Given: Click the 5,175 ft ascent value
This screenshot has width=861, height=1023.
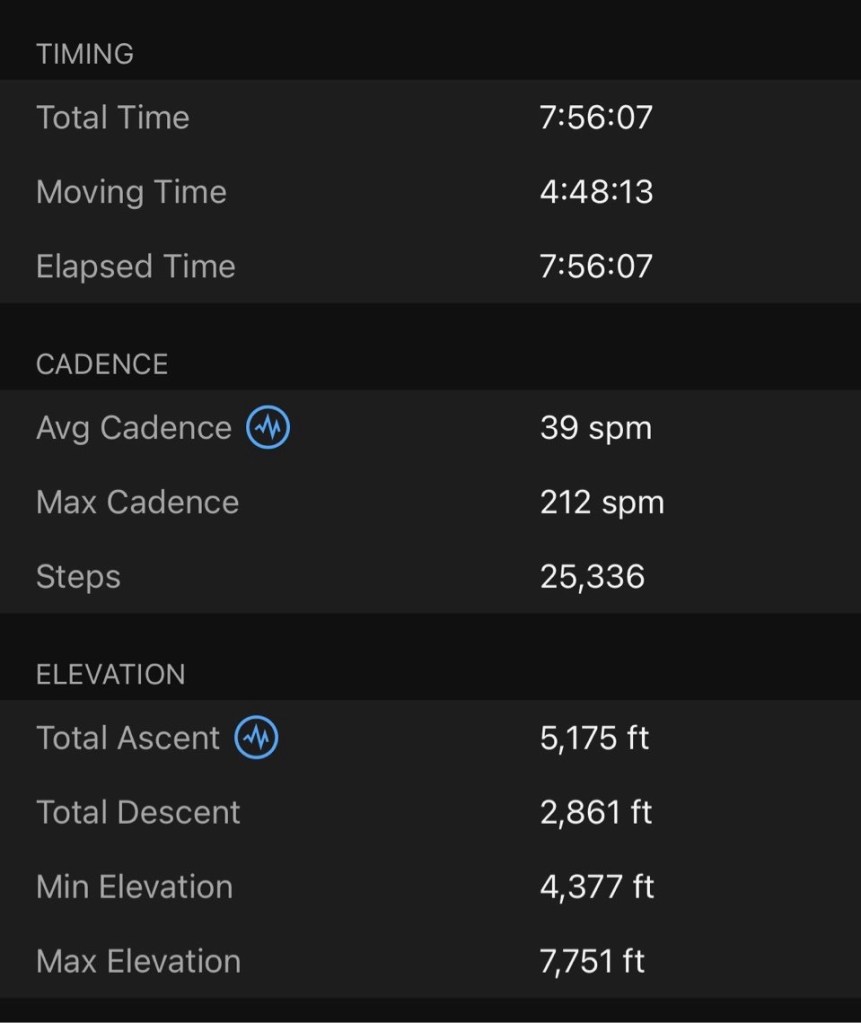Looking at the screenshot, I should click(594, 738).
